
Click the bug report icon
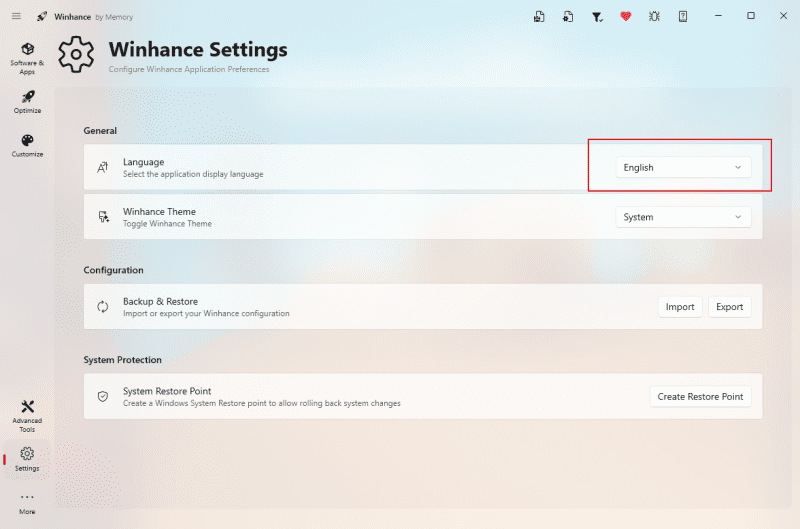(654, 17)
